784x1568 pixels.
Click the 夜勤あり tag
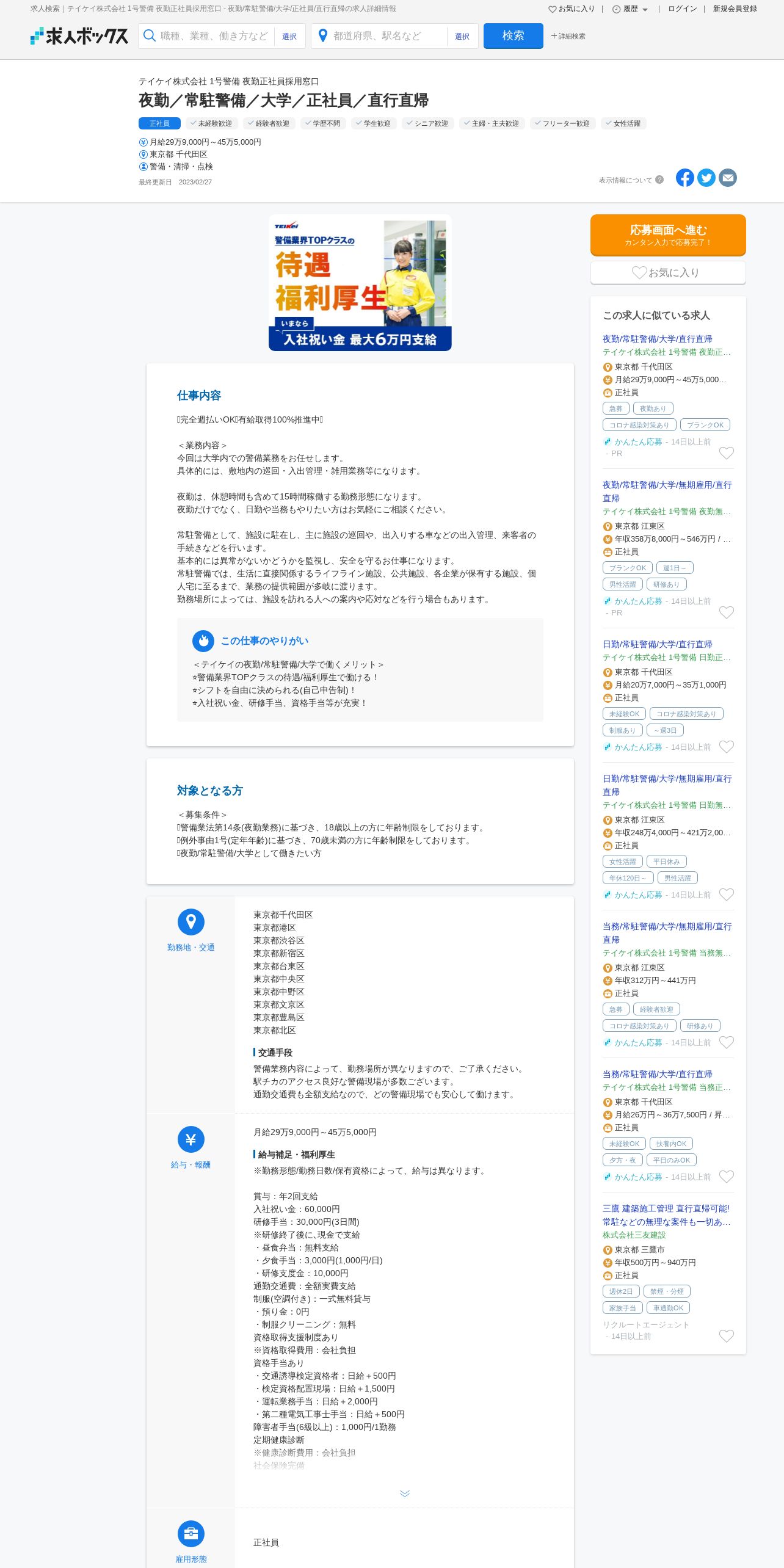point(653,408)
